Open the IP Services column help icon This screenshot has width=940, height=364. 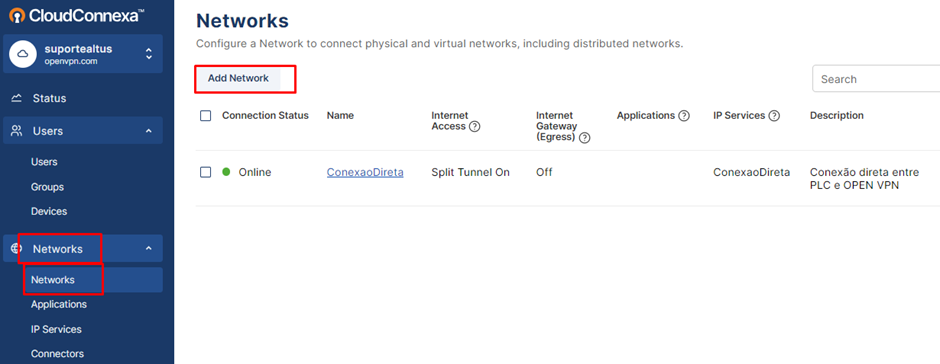coord(774,116)
